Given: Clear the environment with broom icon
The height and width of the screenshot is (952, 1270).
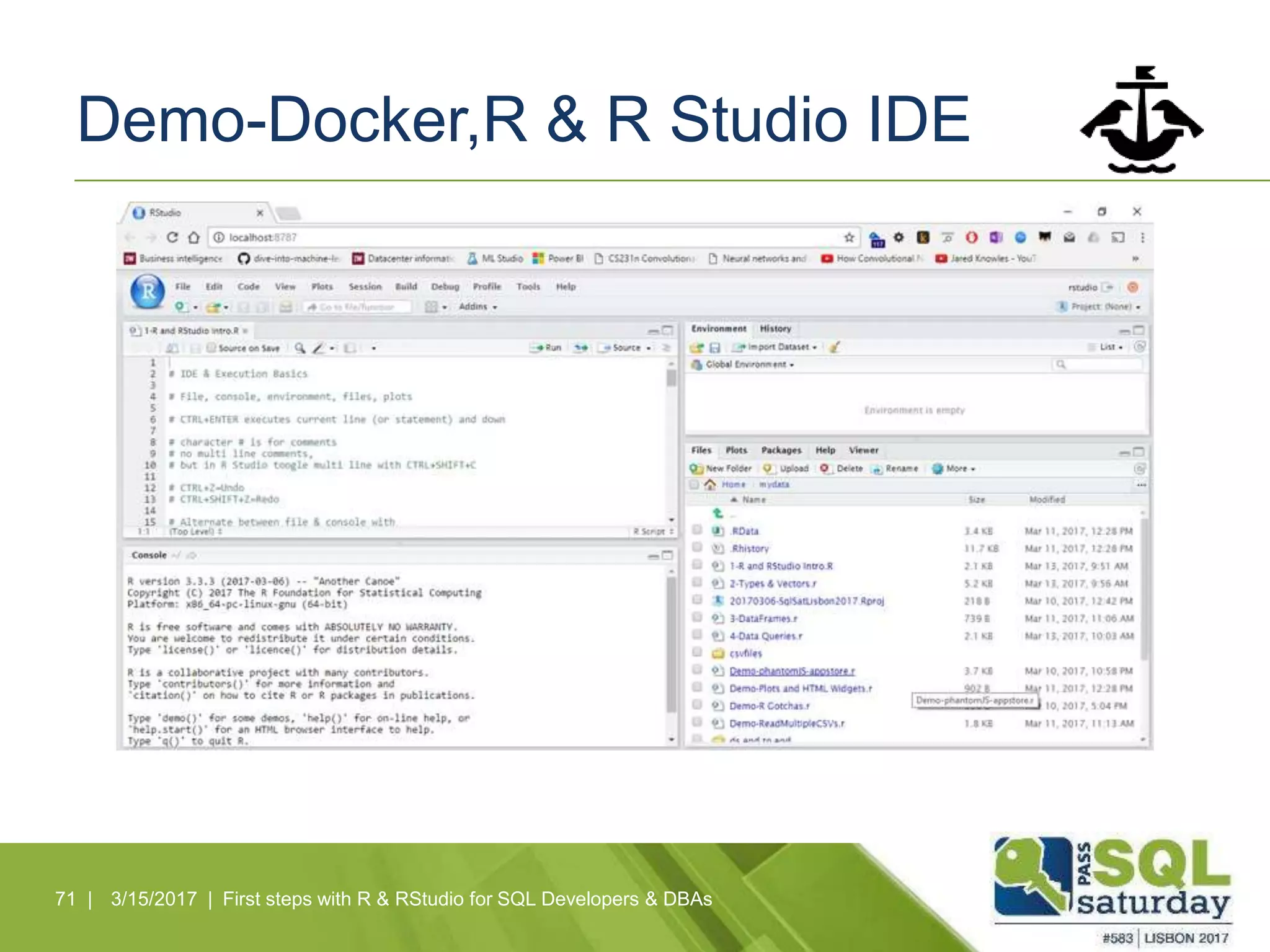Looking at the screenshot, I should [x=834, y=347].
